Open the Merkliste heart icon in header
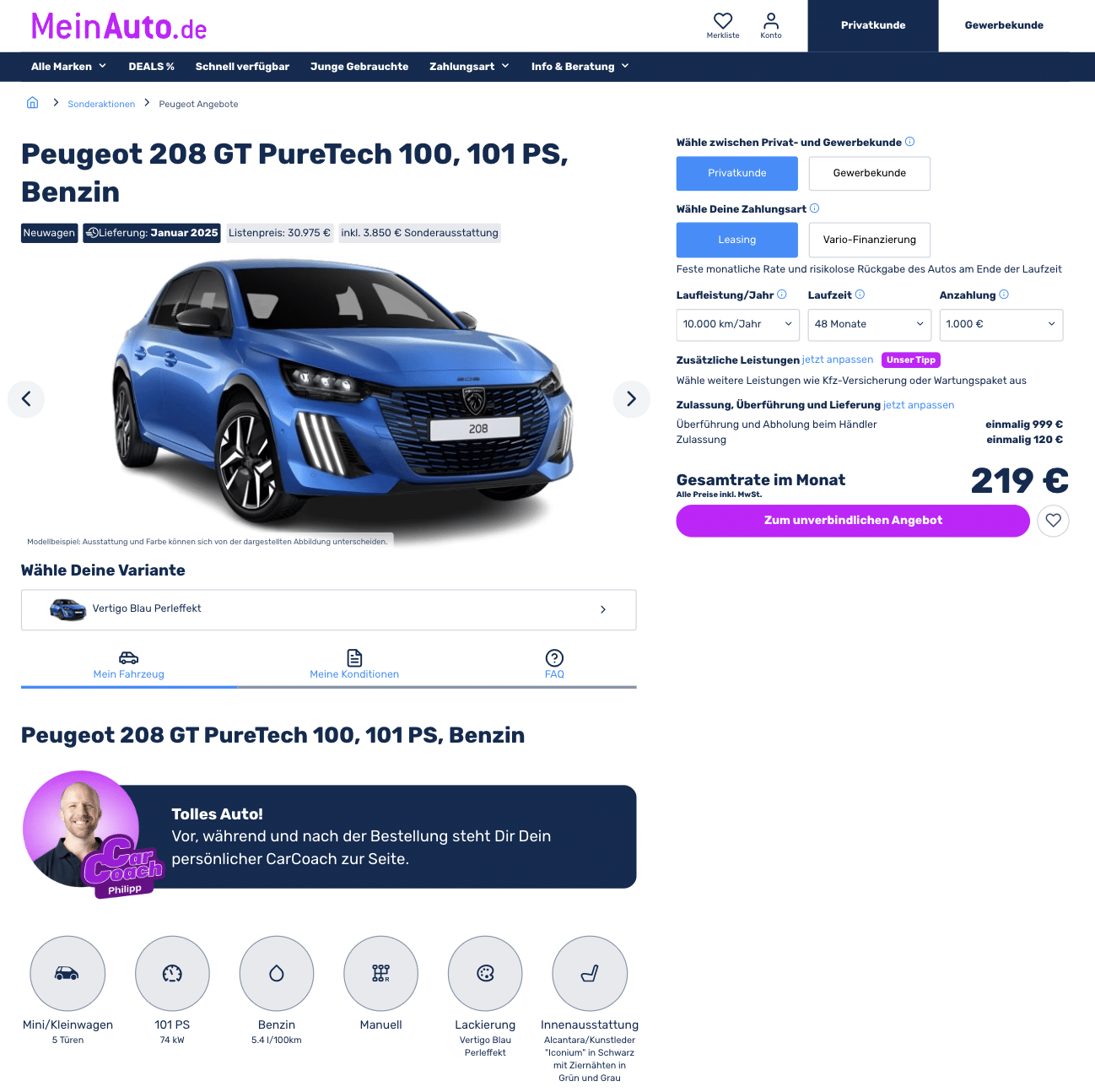This screenshot has height=1092, width=1095. pos(723,21)
